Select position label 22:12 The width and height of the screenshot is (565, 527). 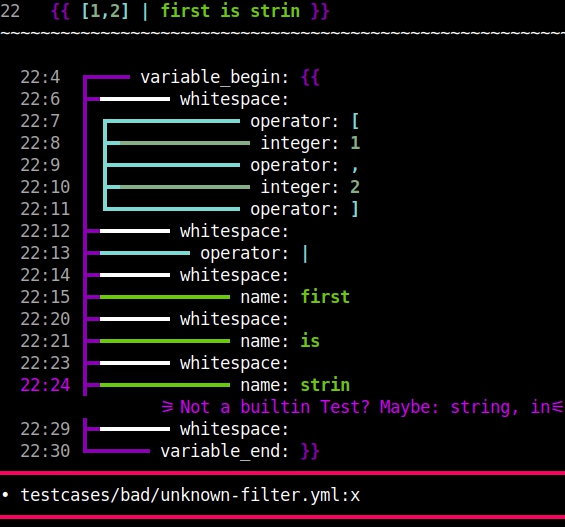(45, 231)
